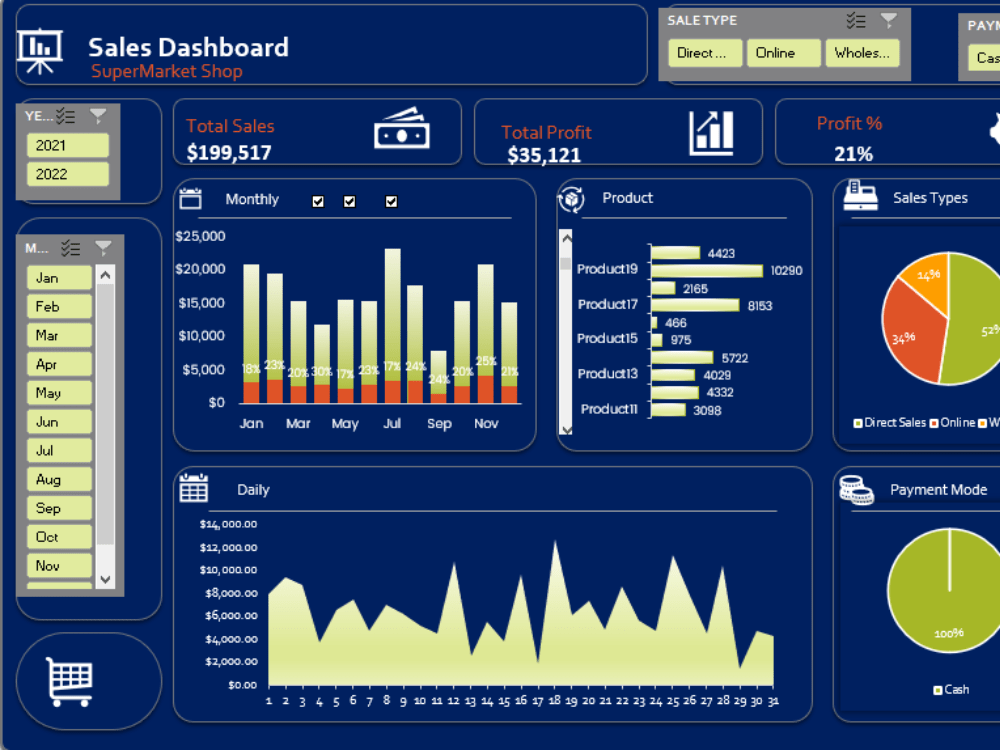Select year 2021 in slicer
This screenshot has width=1000, height=750.
pos(68,145)
